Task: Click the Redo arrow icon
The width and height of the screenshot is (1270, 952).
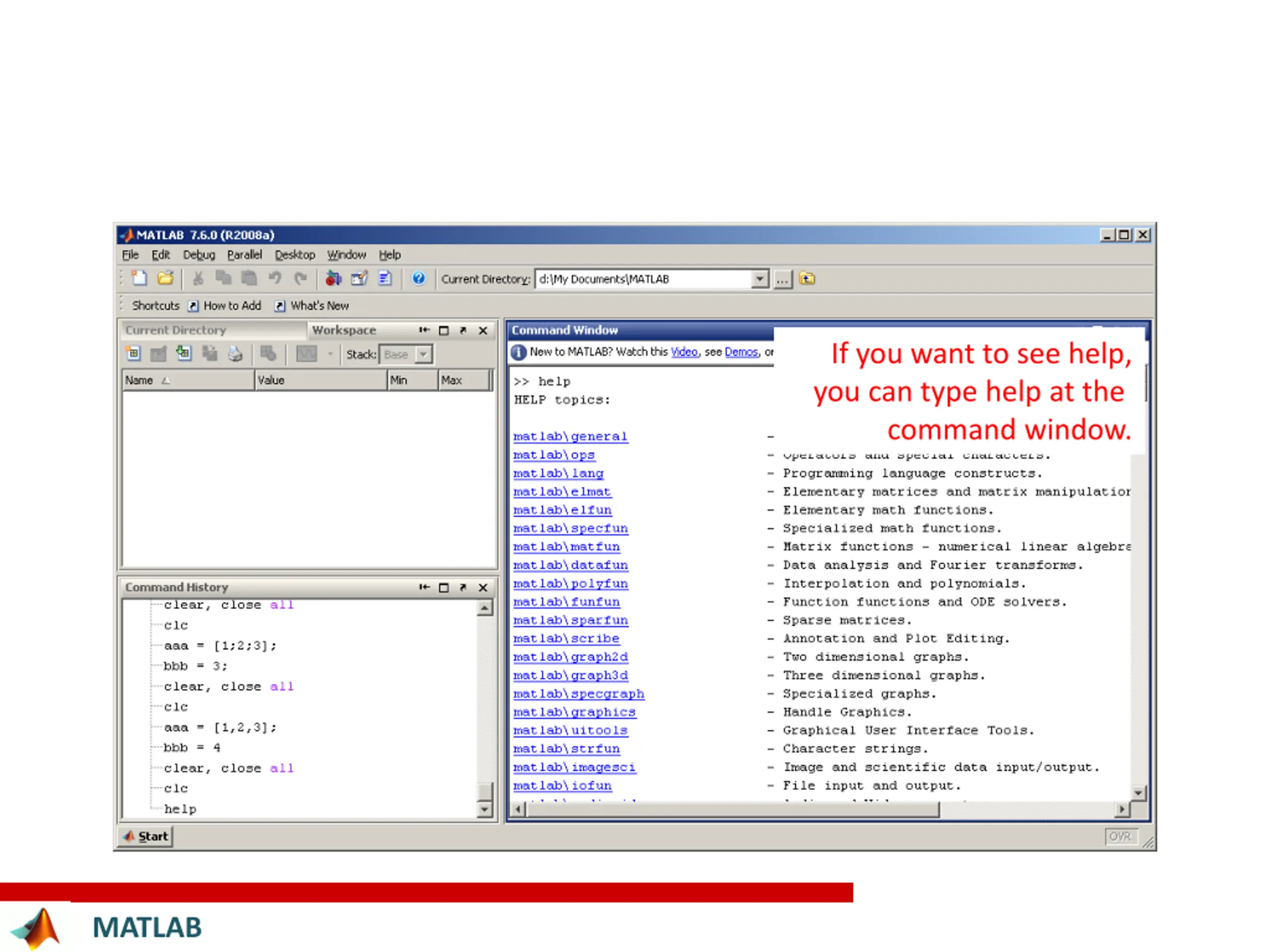Action: (x=300, y=278)
